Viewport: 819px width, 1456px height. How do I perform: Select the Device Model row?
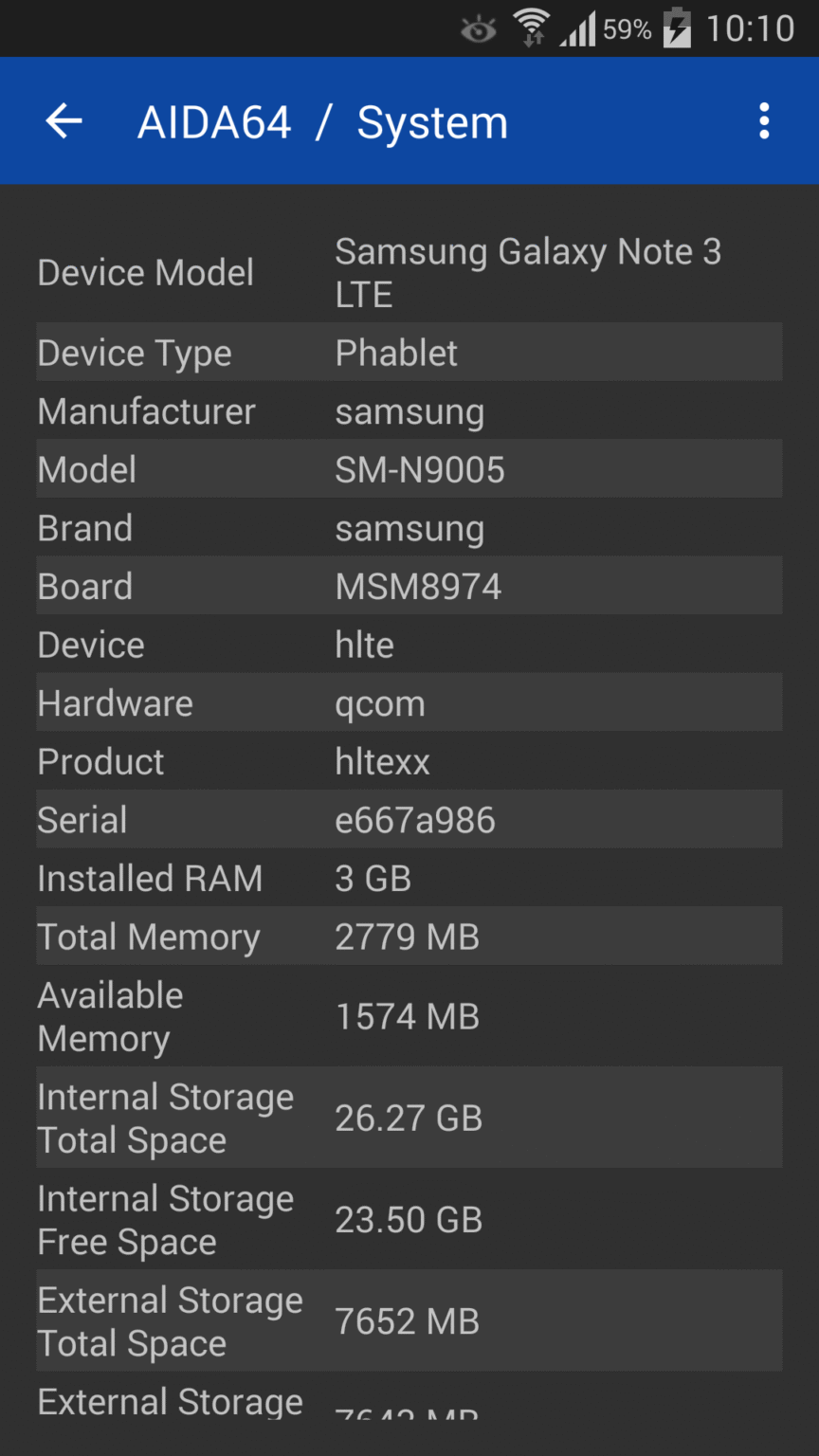[x=408, y=272]
